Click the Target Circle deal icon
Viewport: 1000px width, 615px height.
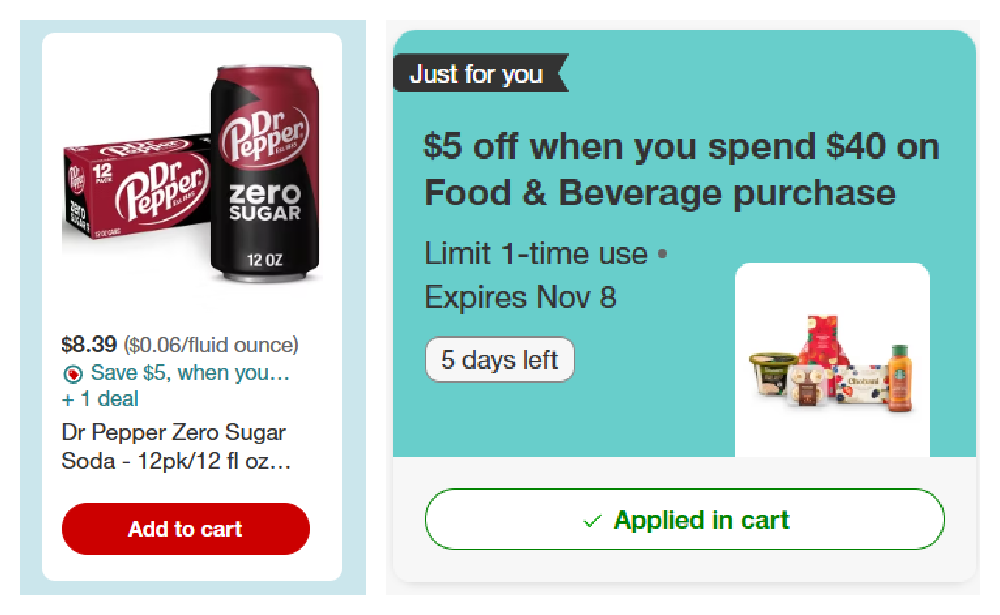coord(71,374)
